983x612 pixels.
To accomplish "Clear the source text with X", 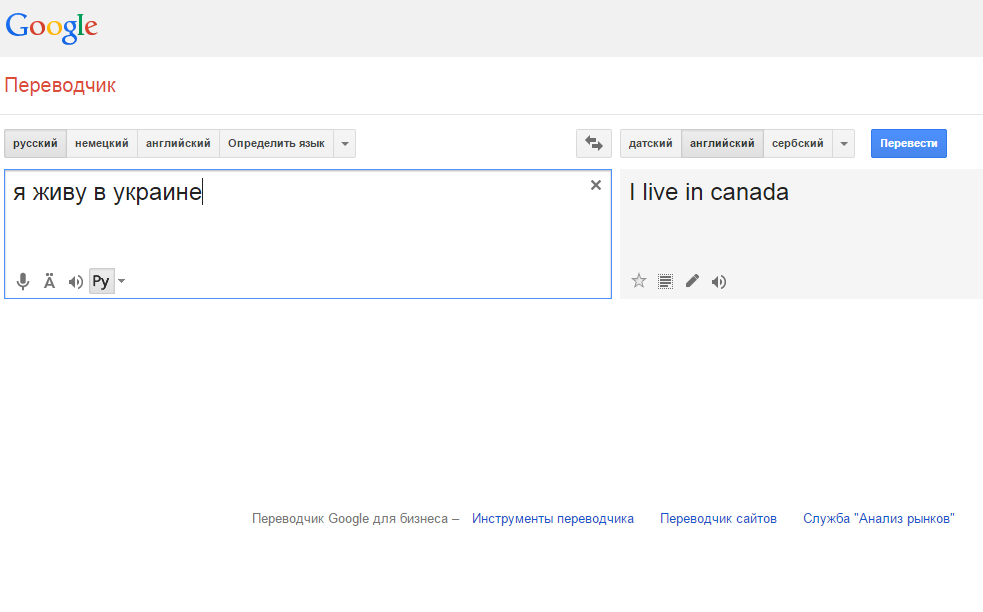I will 596,185.
